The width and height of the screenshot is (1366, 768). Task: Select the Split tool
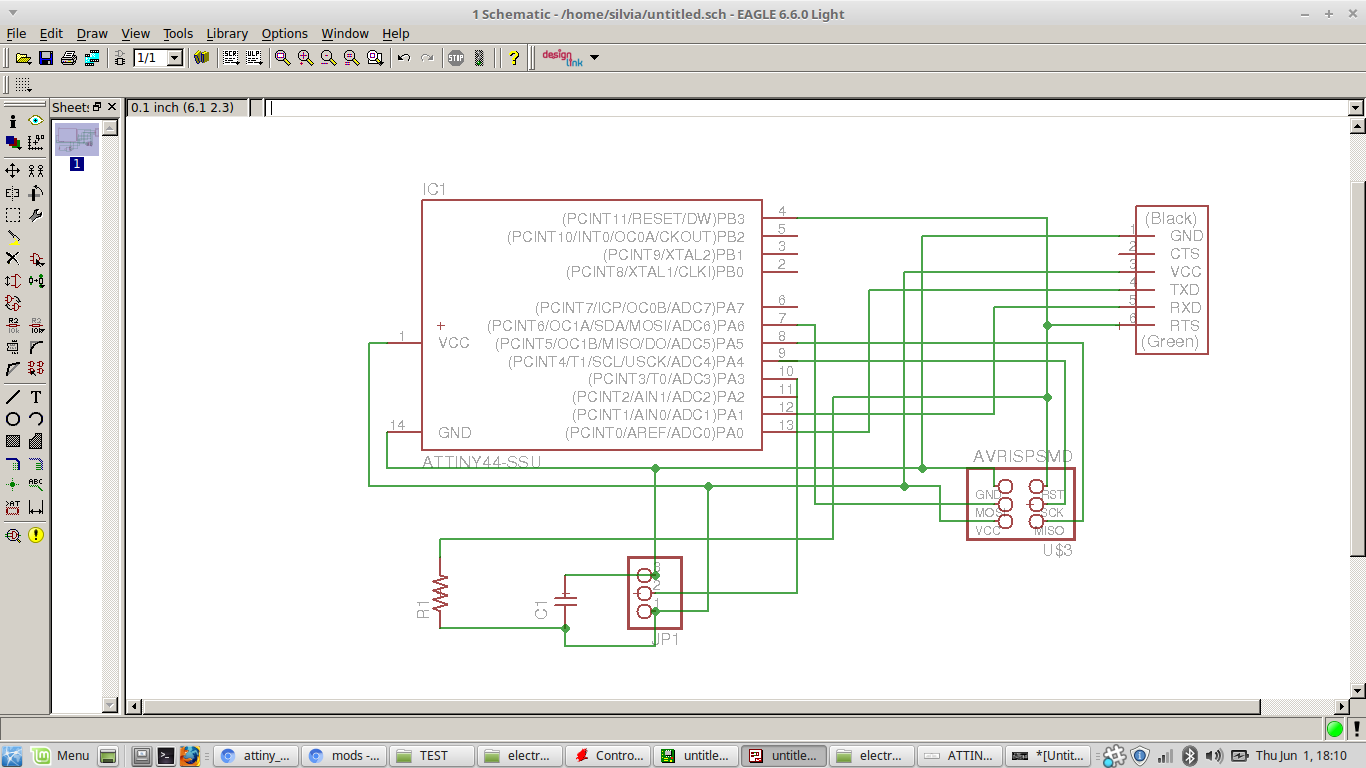tap(13, 369)
